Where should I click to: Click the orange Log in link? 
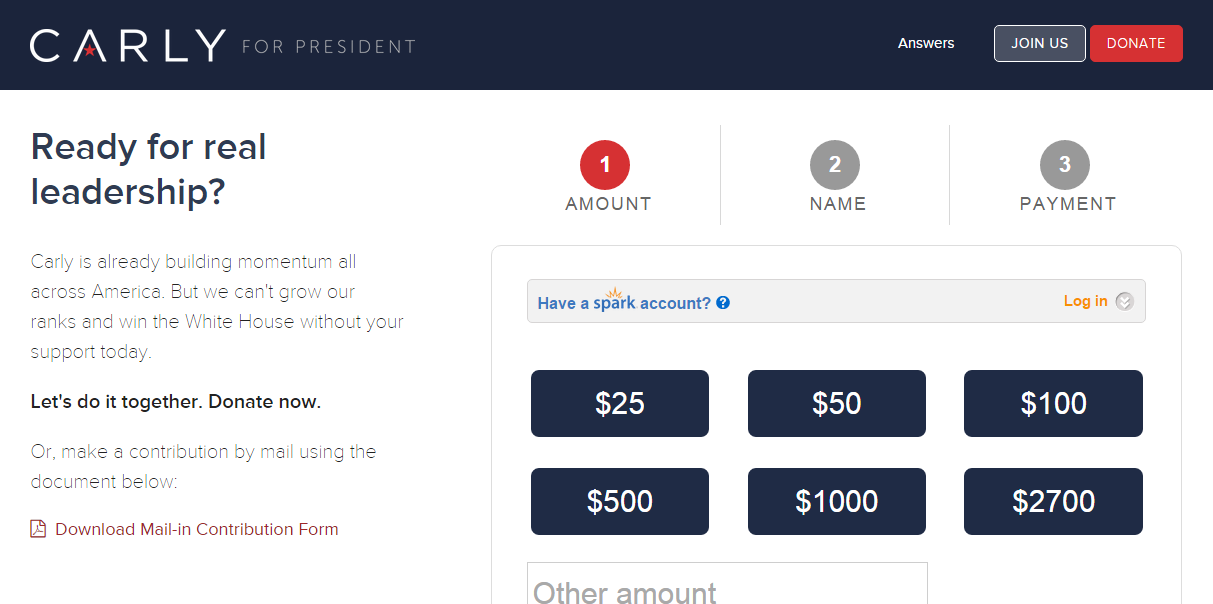tap(1086, 301)
